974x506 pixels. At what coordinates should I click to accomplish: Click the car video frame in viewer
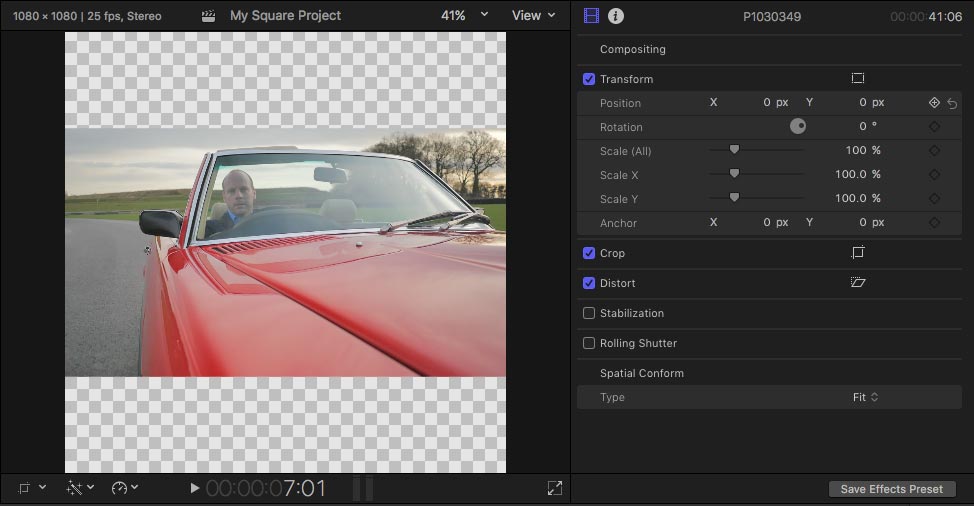286,252
